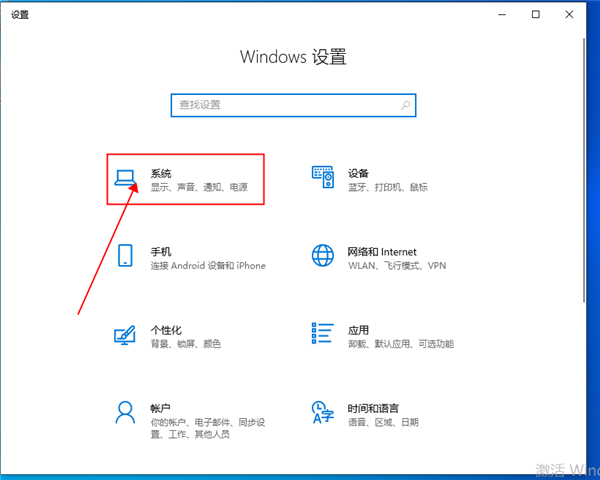Image resolution: width=600 pixels, height=480 pixels.
Task: Close the 设置 window
Action: (569, 15)
